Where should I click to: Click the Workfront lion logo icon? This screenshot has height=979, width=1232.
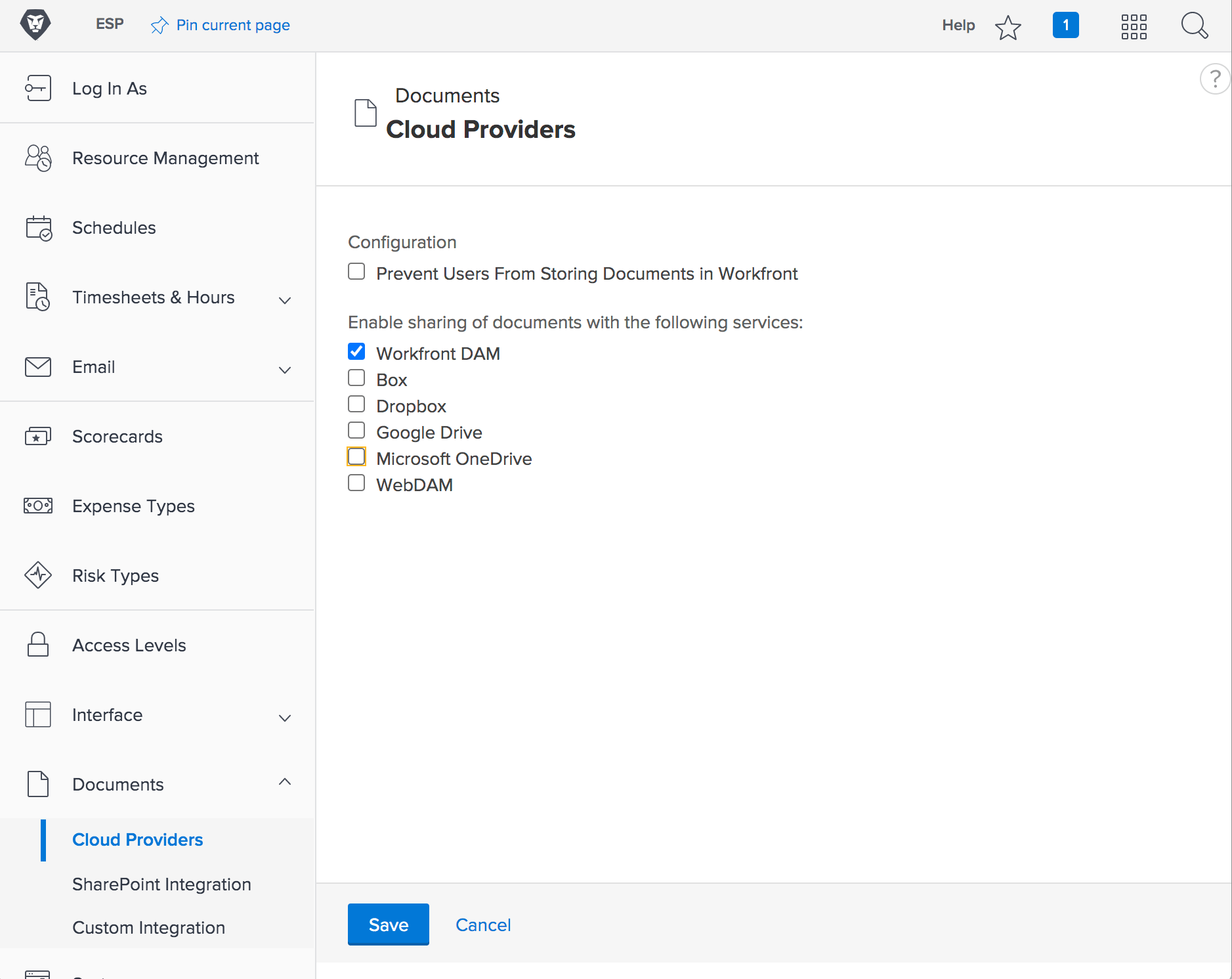(35, 25)
